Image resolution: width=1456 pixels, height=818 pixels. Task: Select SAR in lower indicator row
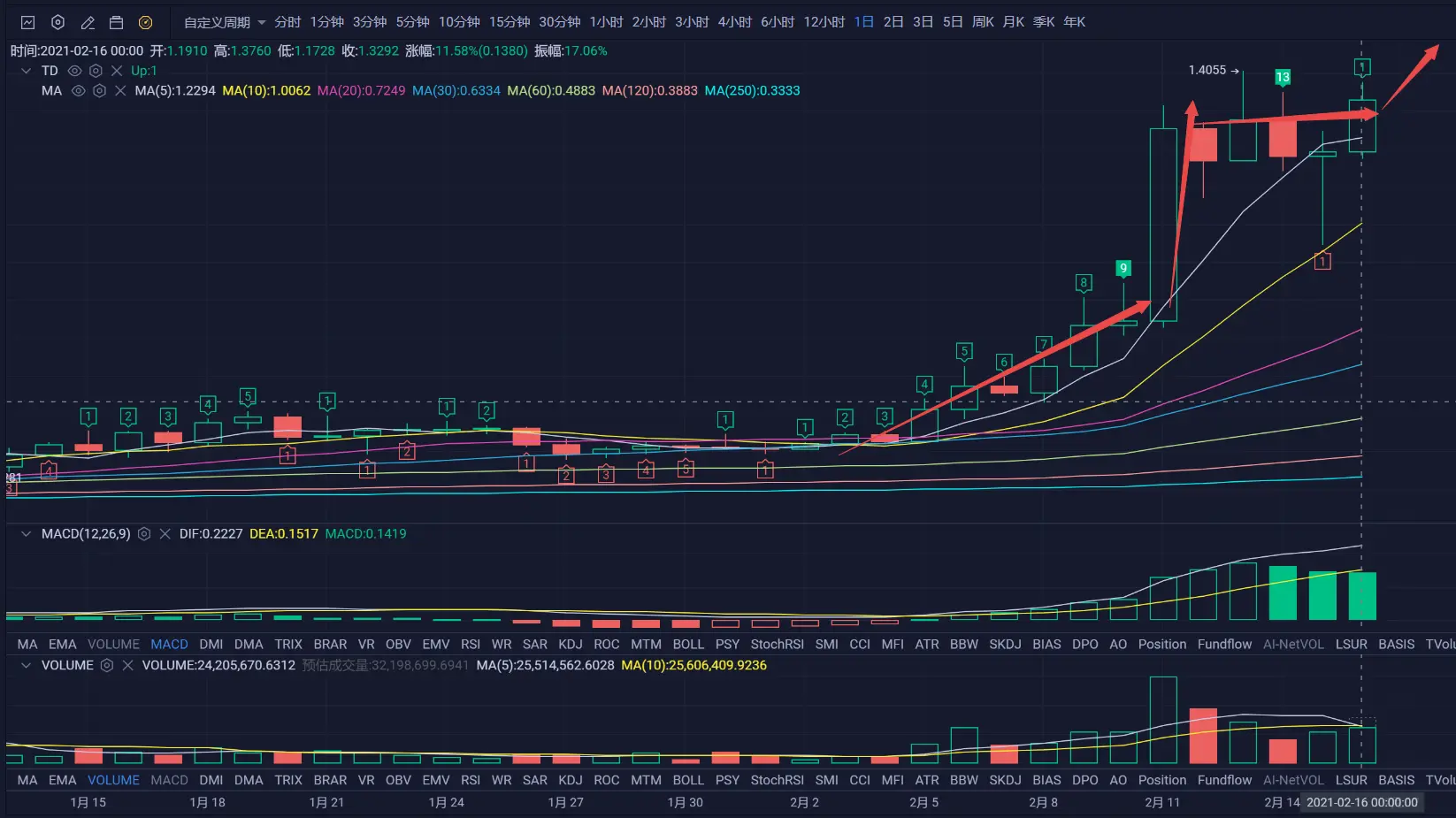[x=535, y=780]
